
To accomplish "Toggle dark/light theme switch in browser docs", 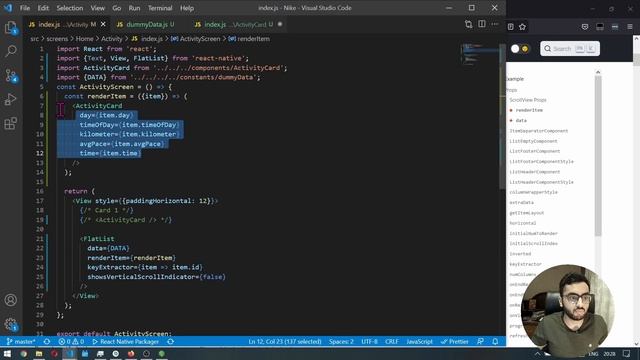I will point(520,49).
